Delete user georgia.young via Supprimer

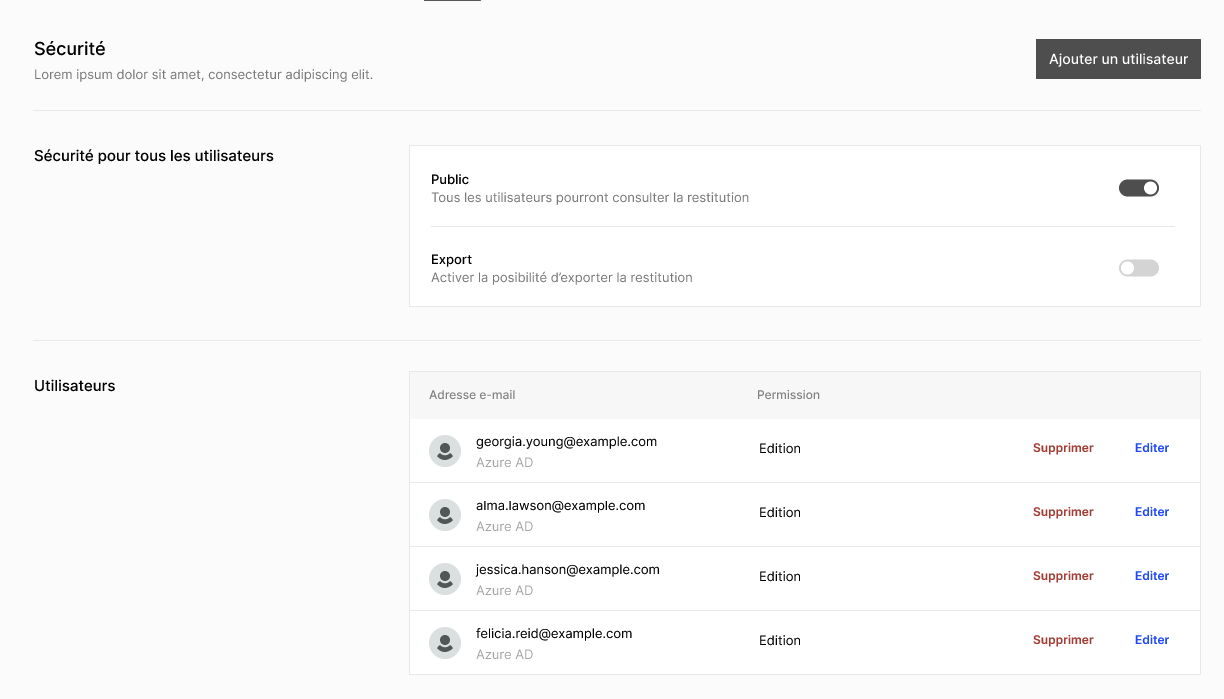click(x=1063, y=448)
